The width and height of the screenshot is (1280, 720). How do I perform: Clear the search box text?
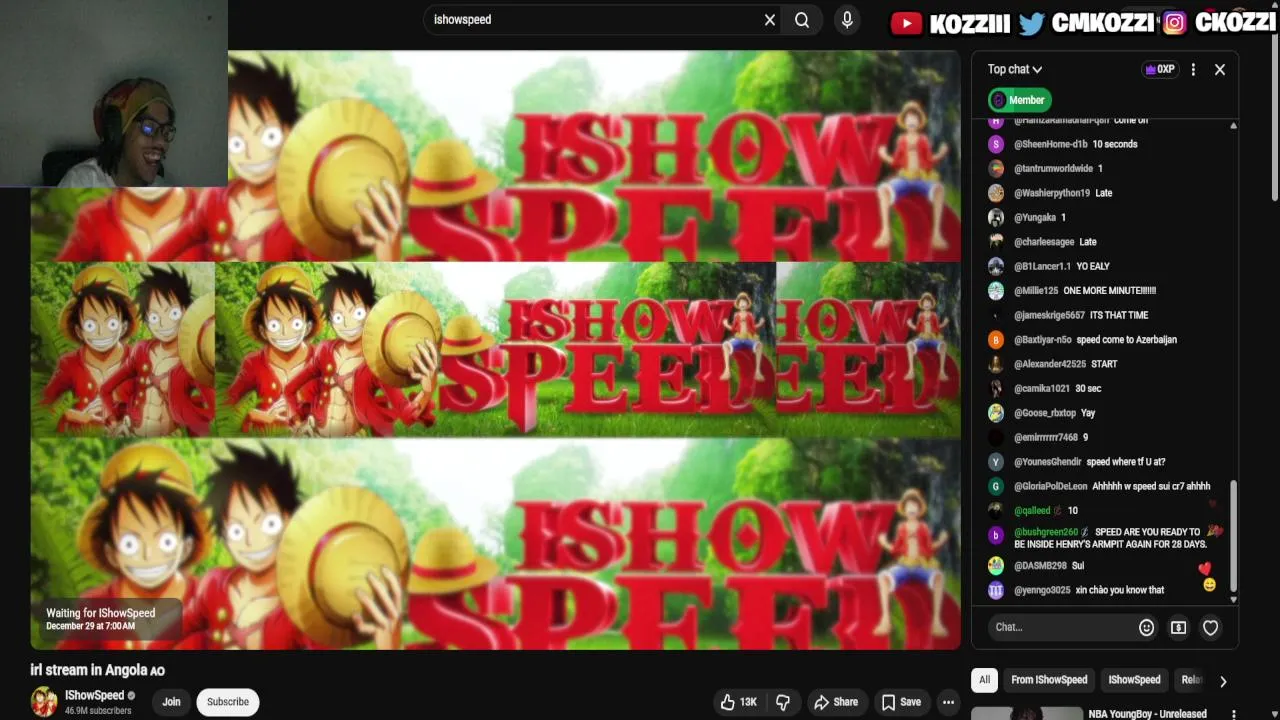770,20
